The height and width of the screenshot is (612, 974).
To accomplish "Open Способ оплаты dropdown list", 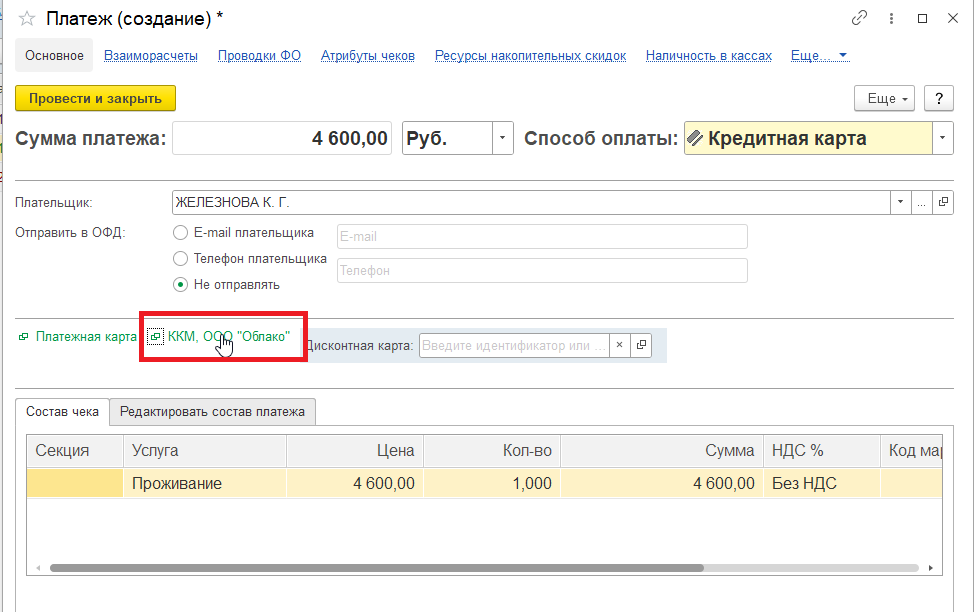I will 943,139.
